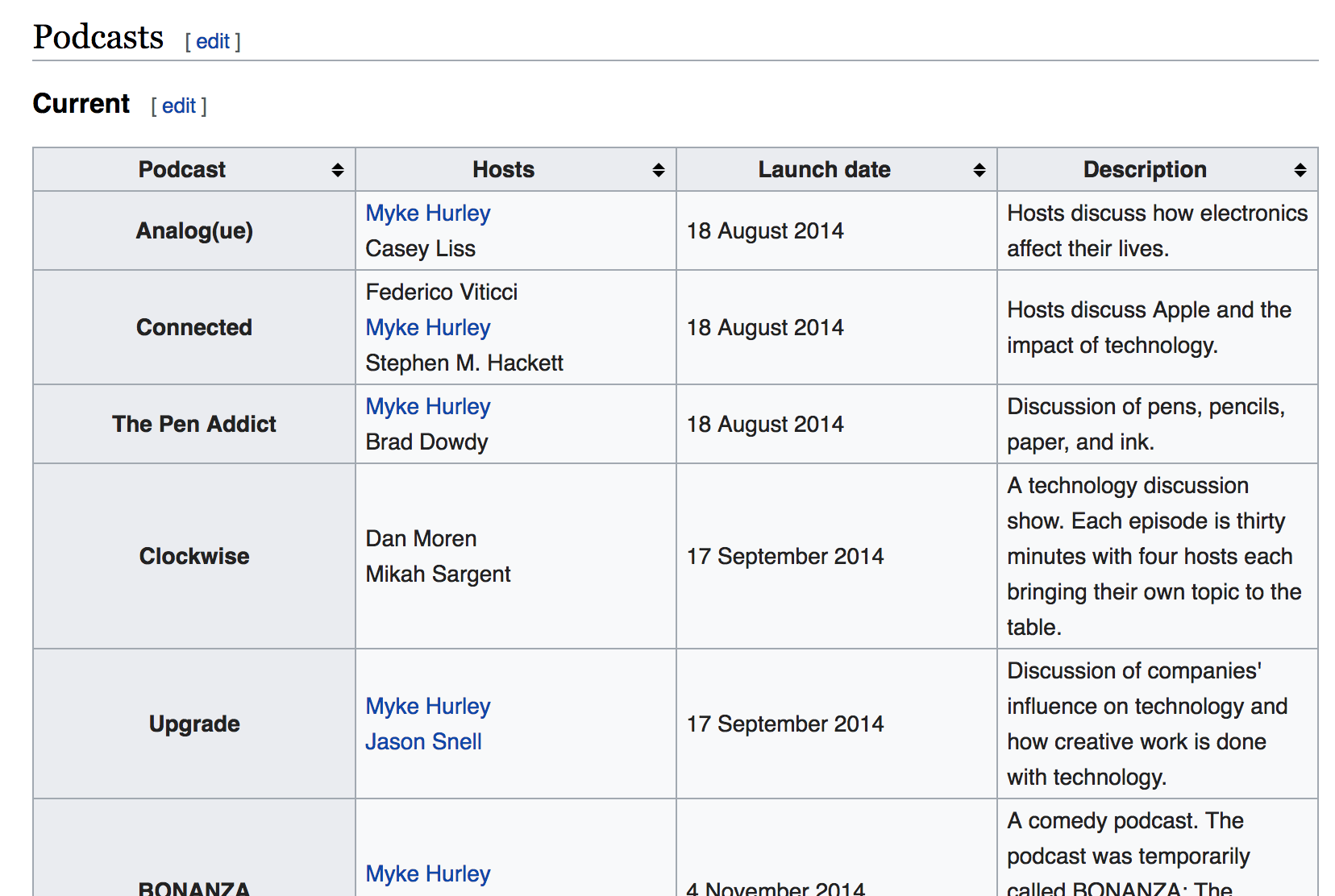
Task: Sort the table by the Hosts header
Action: pos(503,169)
